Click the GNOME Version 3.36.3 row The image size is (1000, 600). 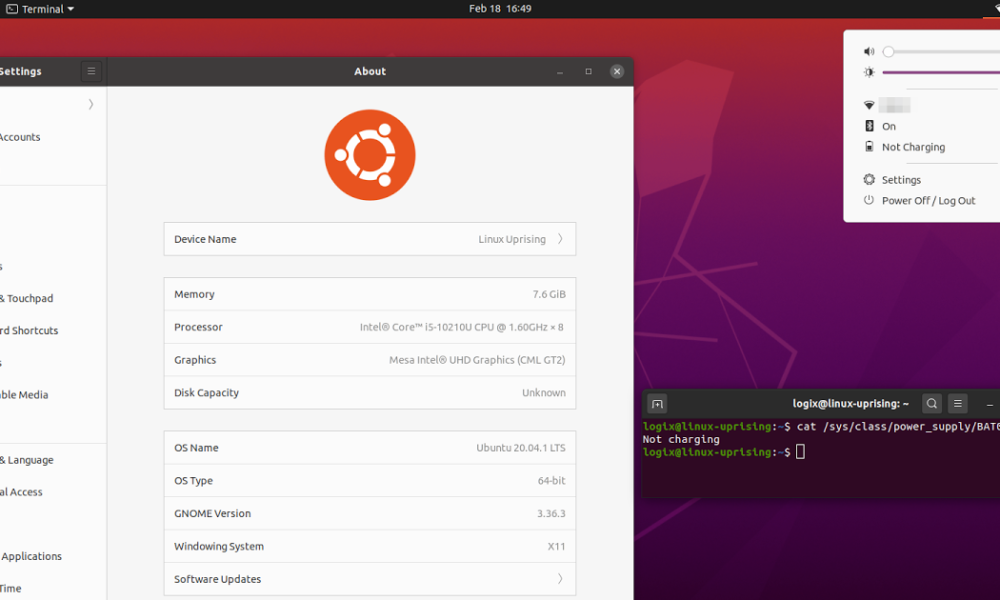click(x=370, y=513)
